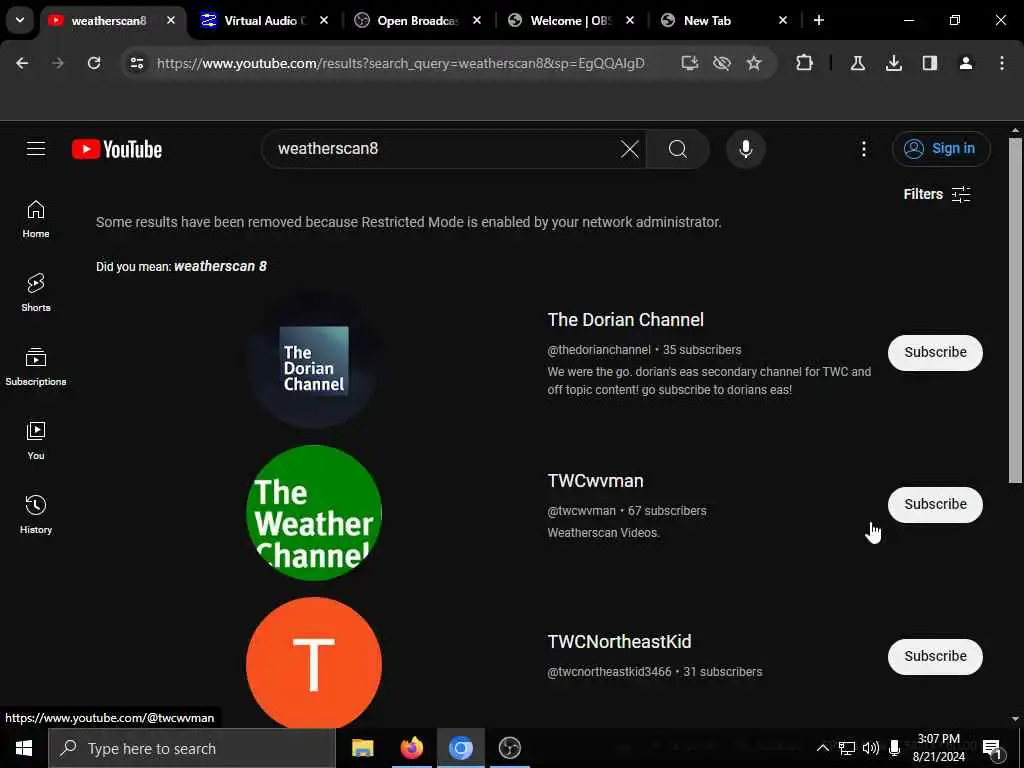
Task: Open OBS Studio from the taskbar
Action: [x=509, y=748]
